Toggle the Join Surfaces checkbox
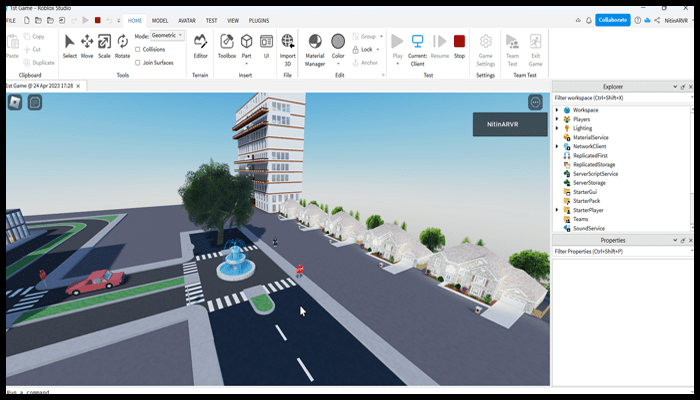The image size is (700, 400). (x=138, y=62)
